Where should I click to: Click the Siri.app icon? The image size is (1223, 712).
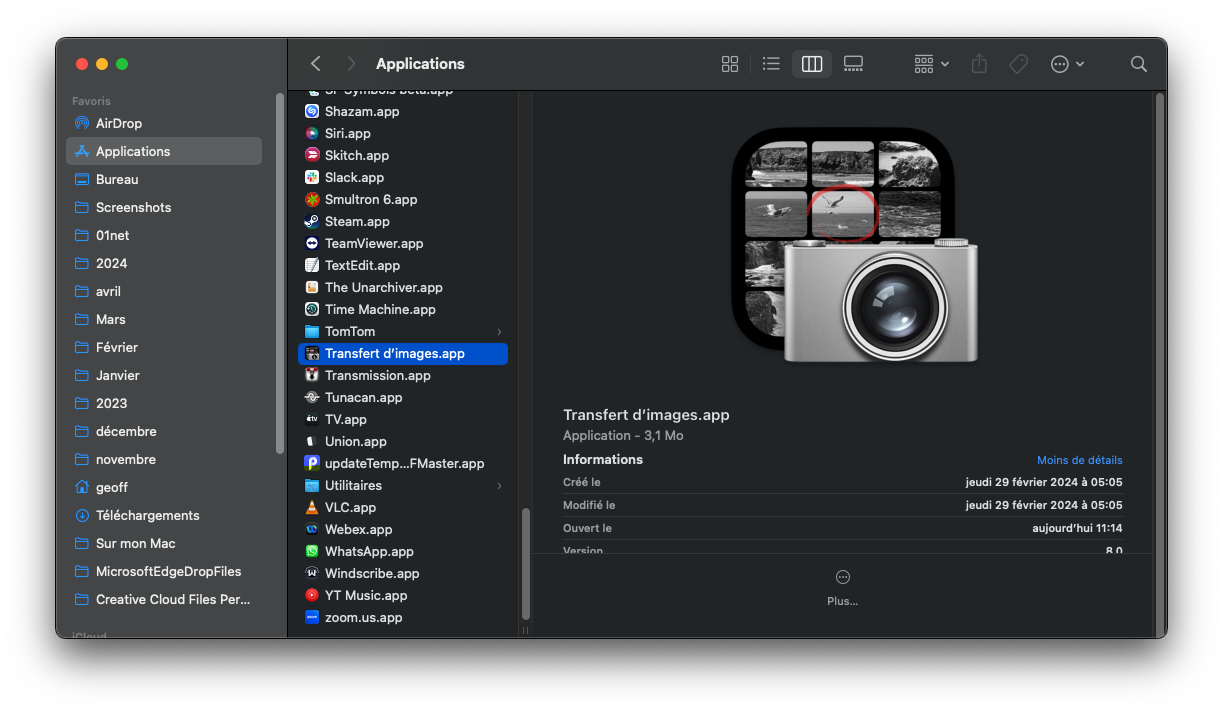click(x=312, y=133)
